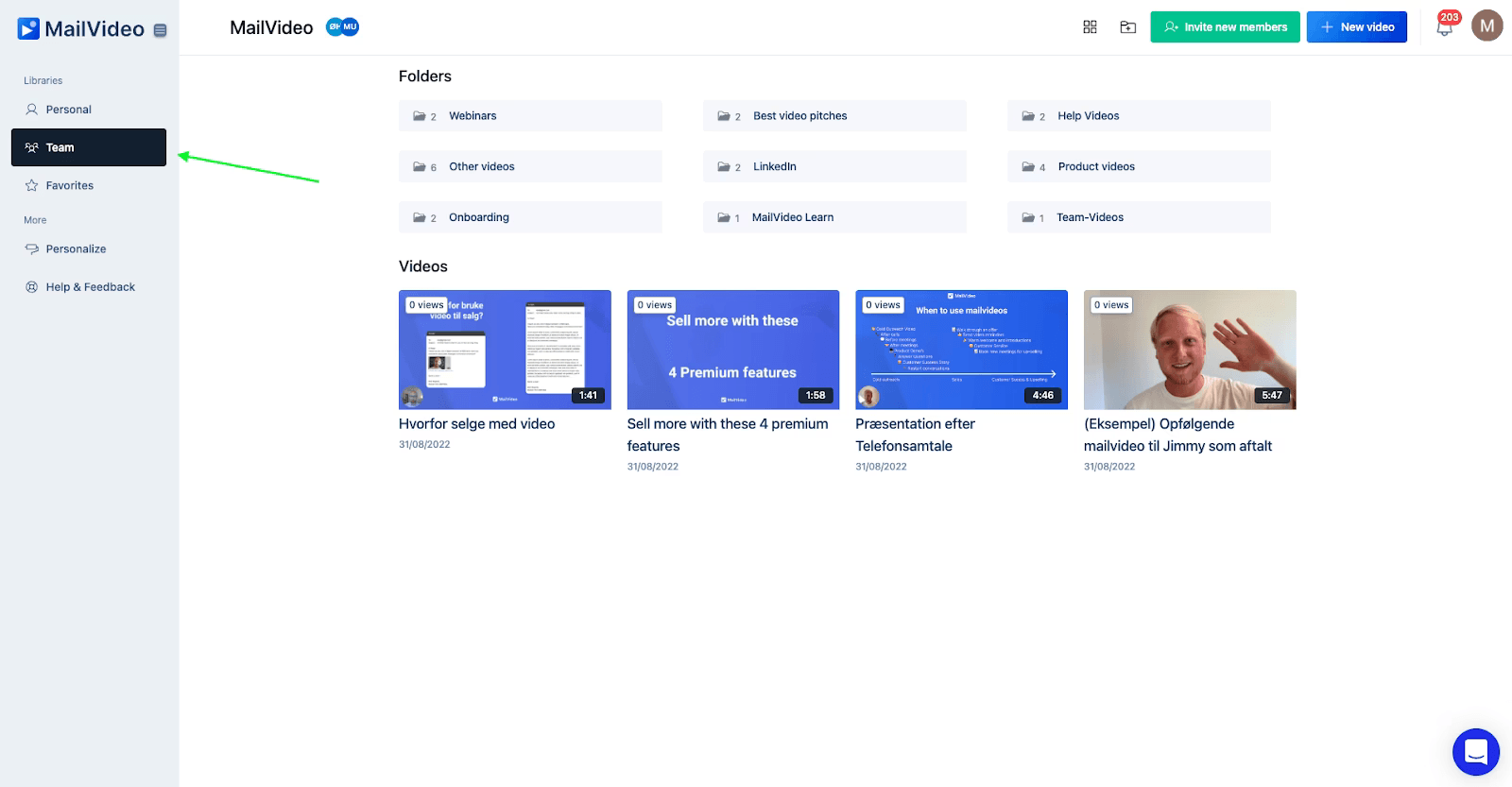The image size is (1512, 787).
Task: Click the Team people icon
Action: 32,147
